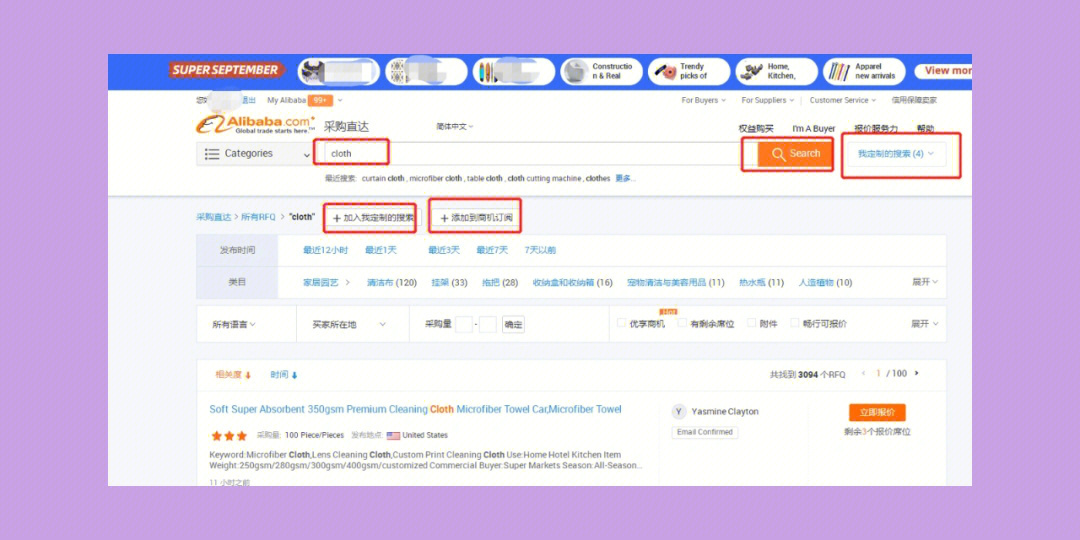Open the 我定制的搜索 (4) dropdown
The image size is (1080, 540).
pos(896,154)
